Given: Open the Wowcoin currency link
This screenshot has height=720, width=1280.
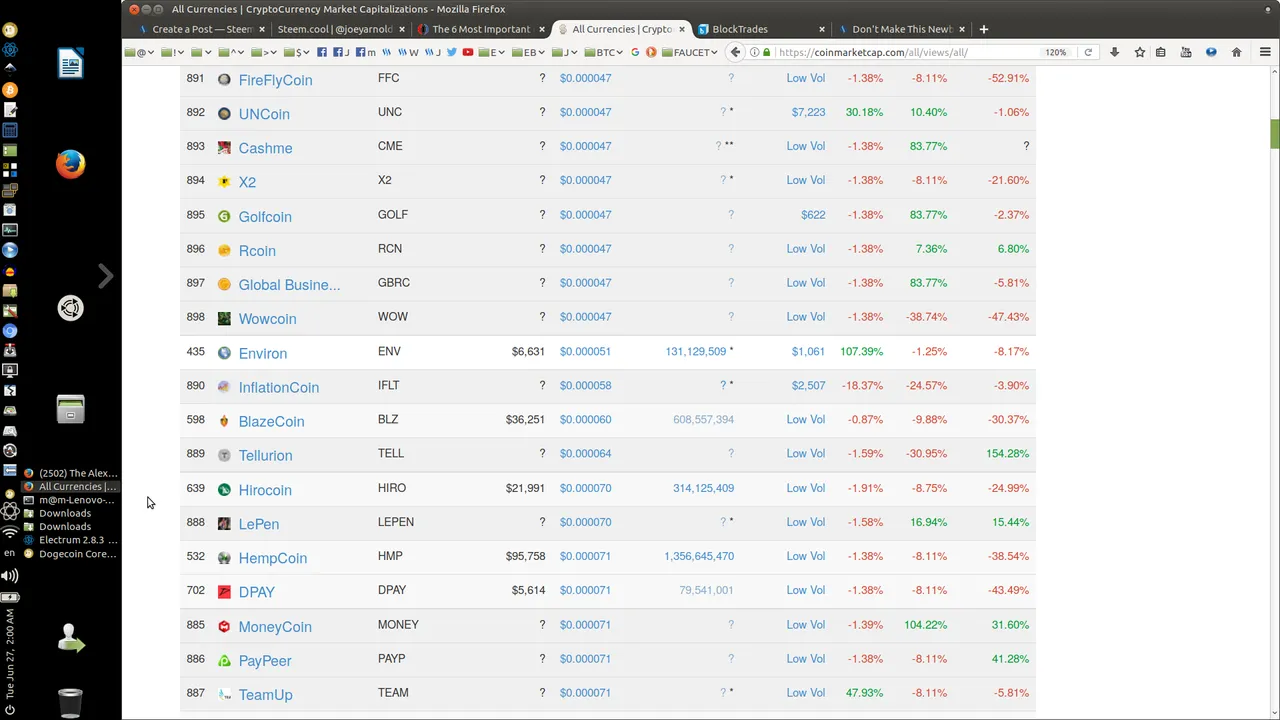Looking at the screenshot, I should pyautogui.click(x=267, y=319).
